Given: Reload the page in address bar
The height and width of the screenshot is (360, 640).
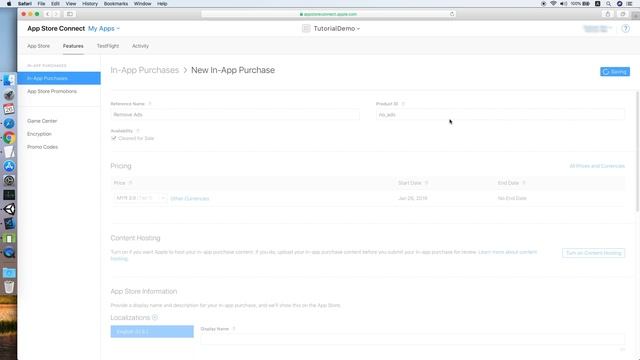Looking at the screenshot, I should coord(452,14).
